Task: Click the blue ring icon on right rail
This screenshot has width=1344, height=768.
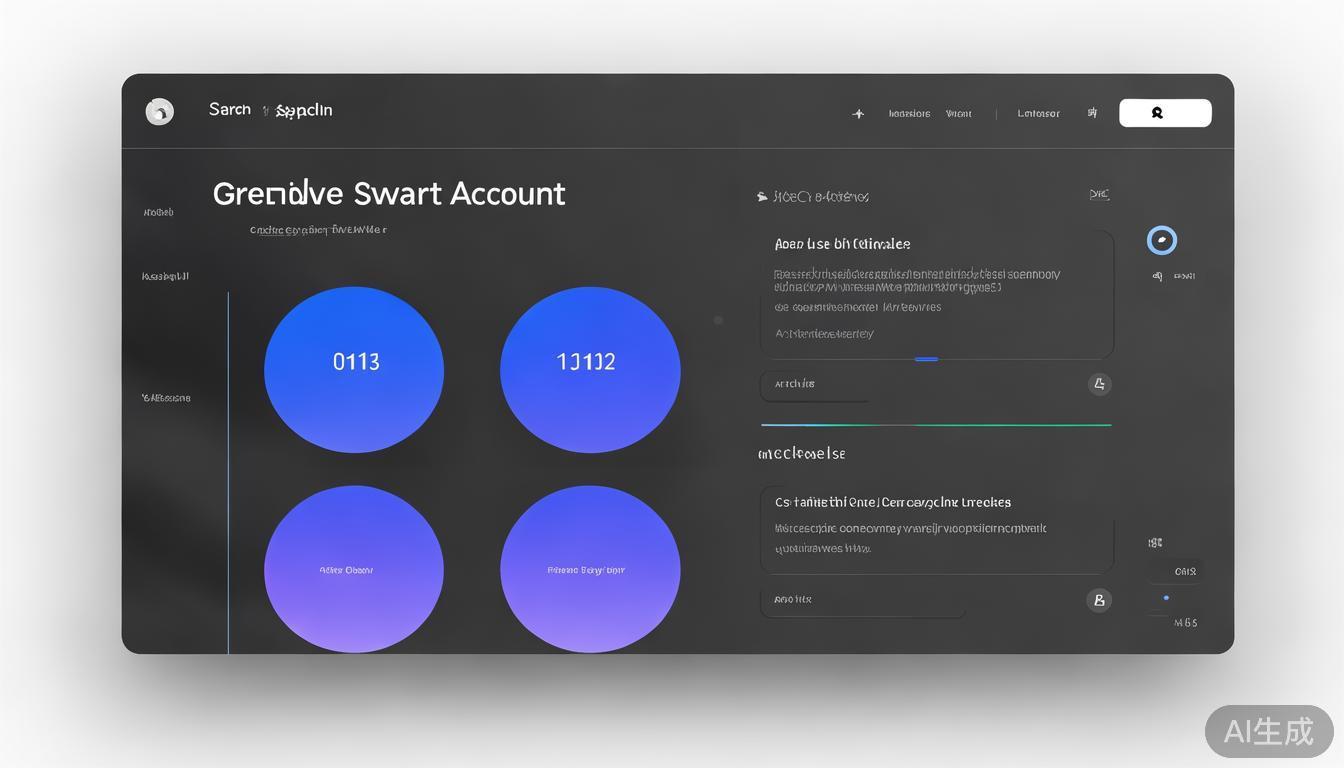Action: [1161, 240]
